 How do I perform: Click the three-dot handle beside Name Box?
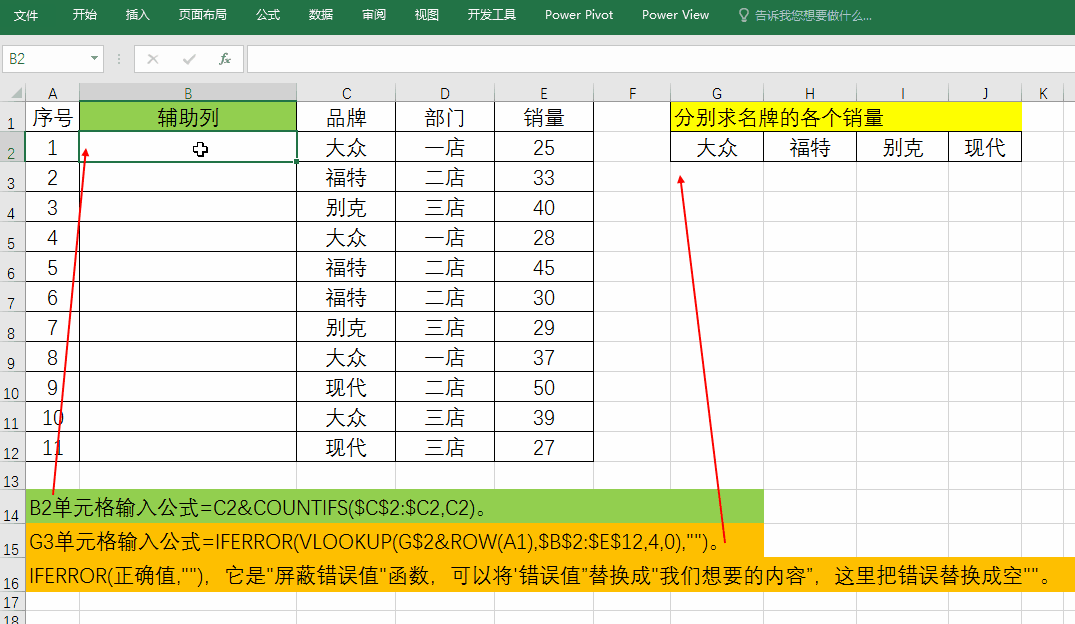tap(120, 59)
